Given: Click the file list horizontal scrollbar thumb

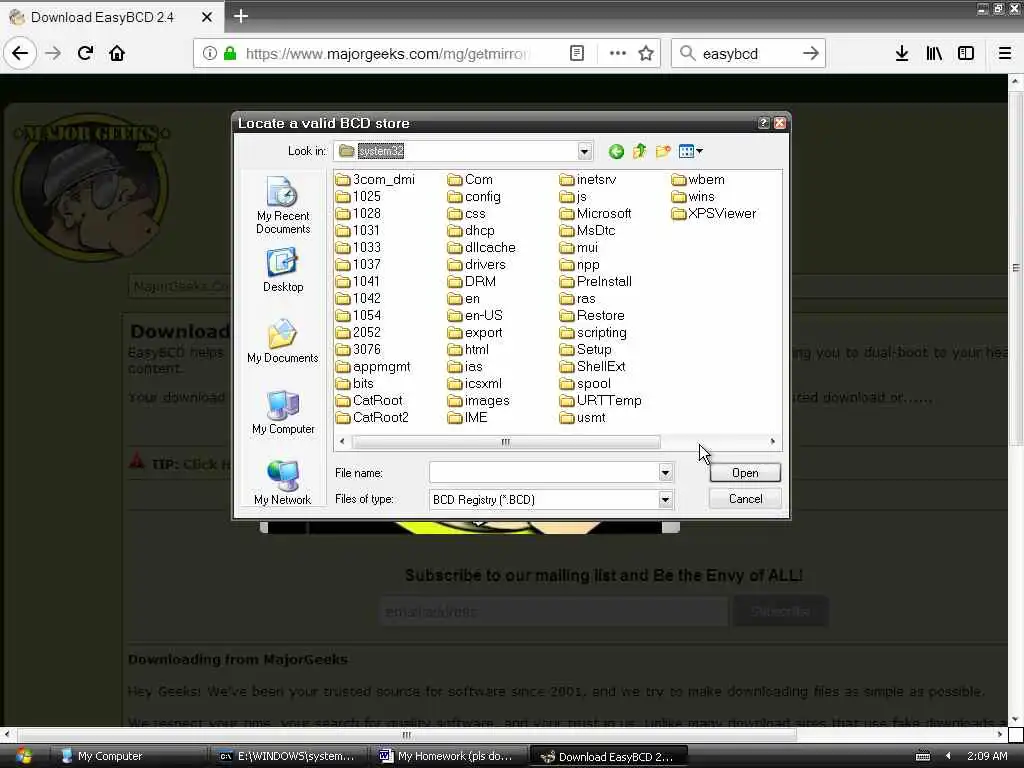Looking at the screenshot, I should pos(506,442).
